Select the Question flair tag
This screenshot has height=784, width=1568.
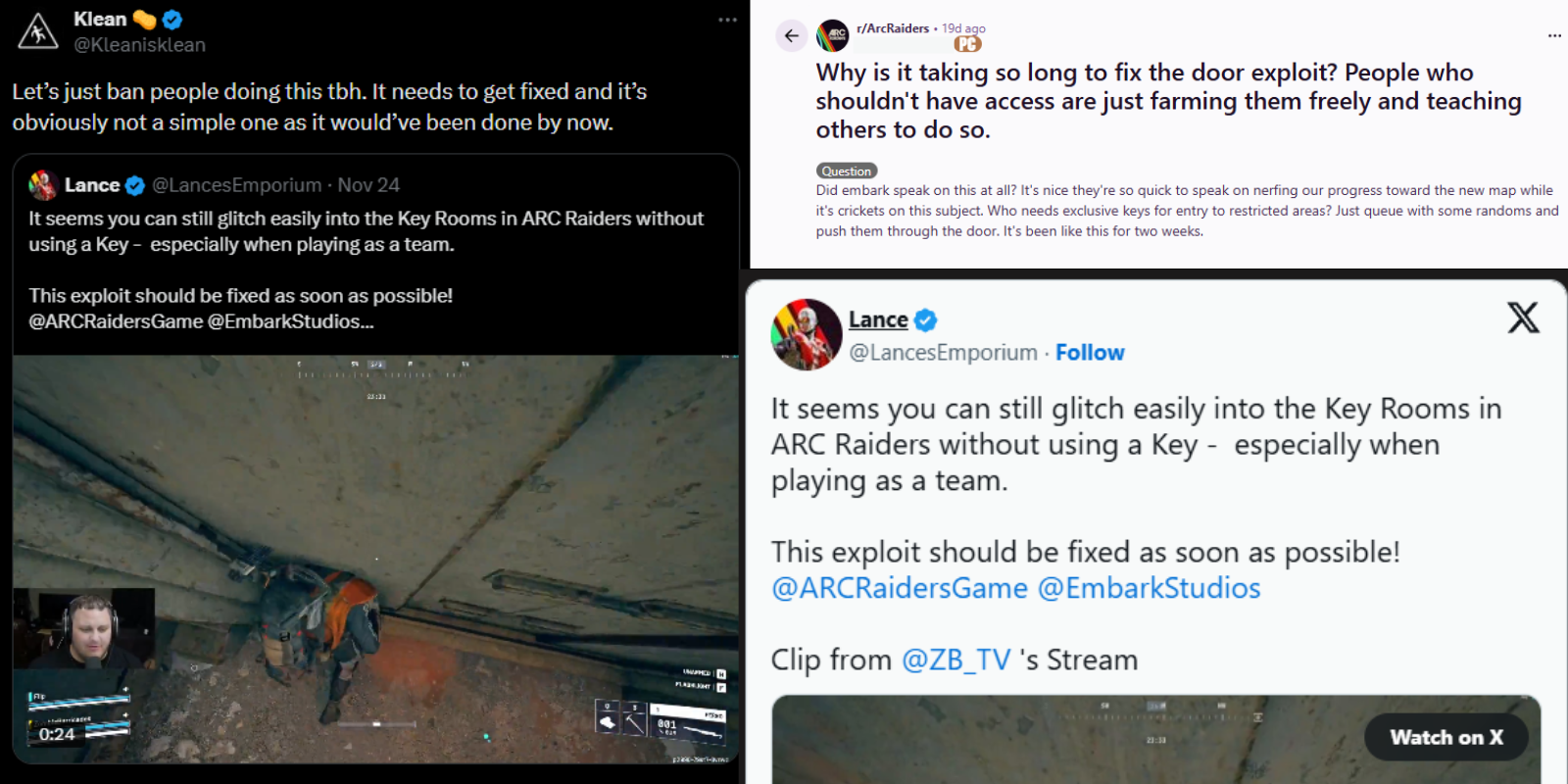pyautogui.click(x=846, y=170)
